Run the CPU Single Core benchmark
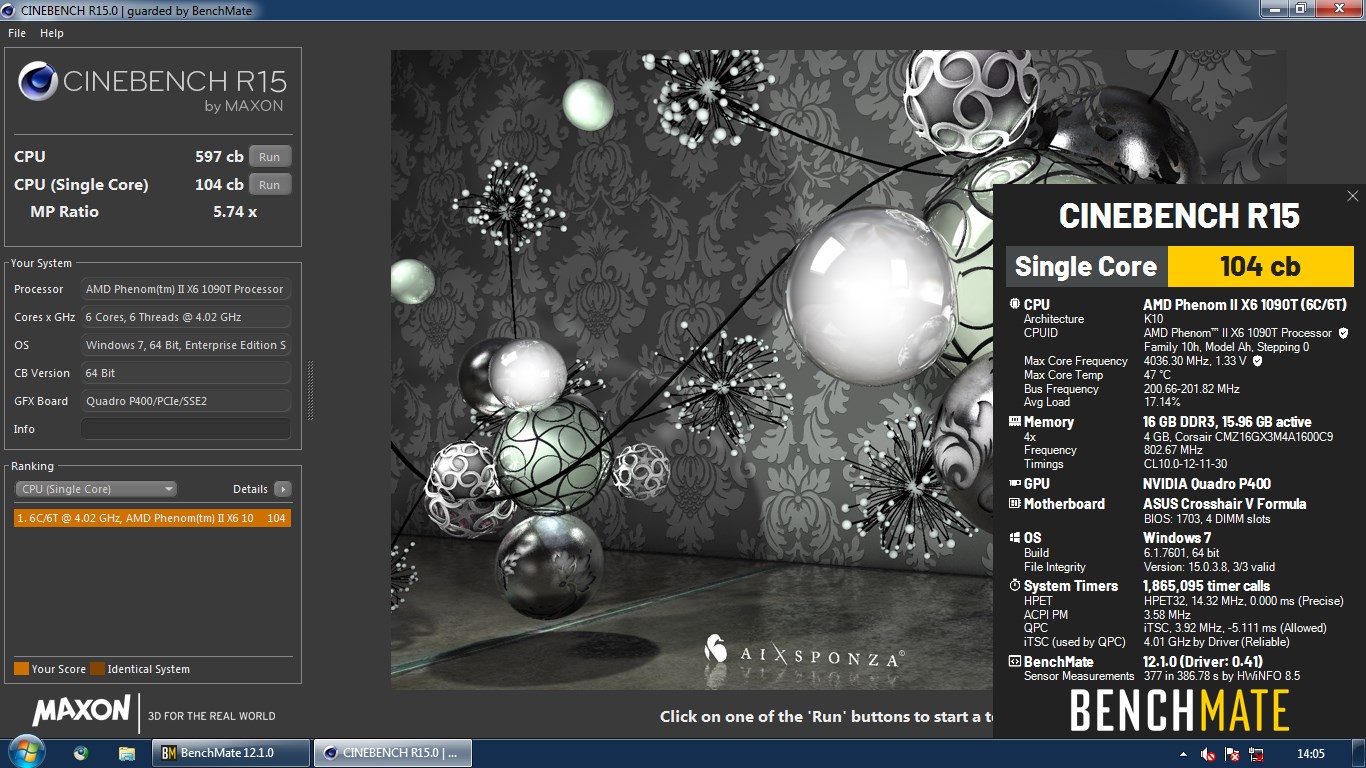 tap(270, 184)
